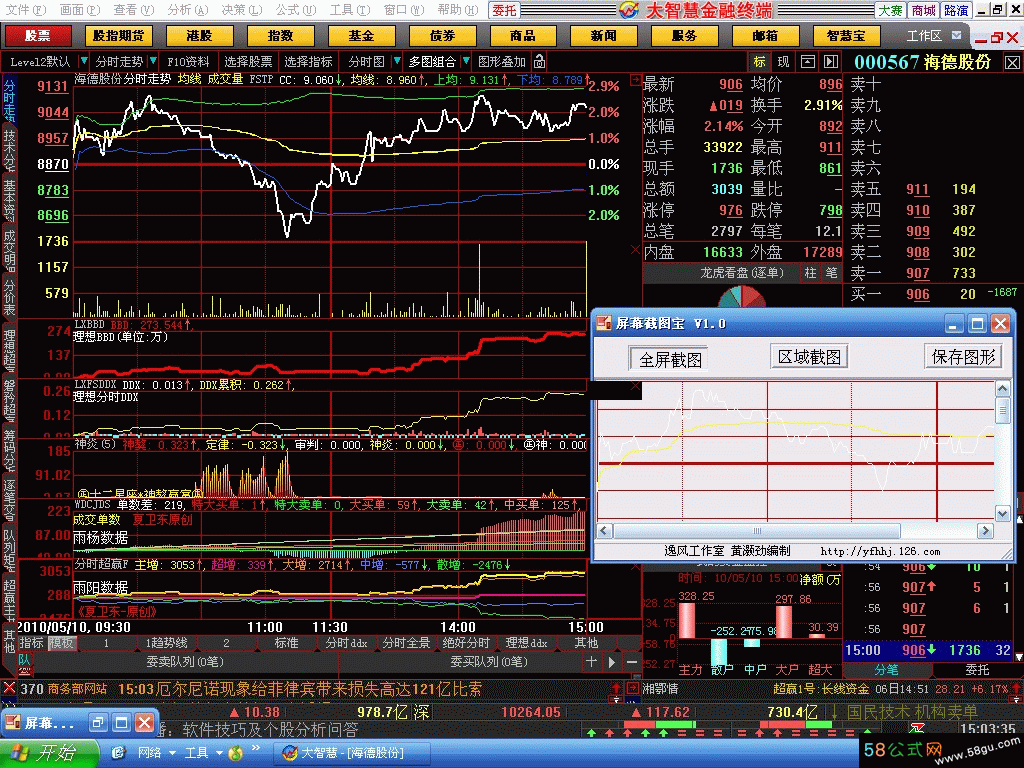
Task: Open the 大赛 link in title bar
Action: [889, 10]
